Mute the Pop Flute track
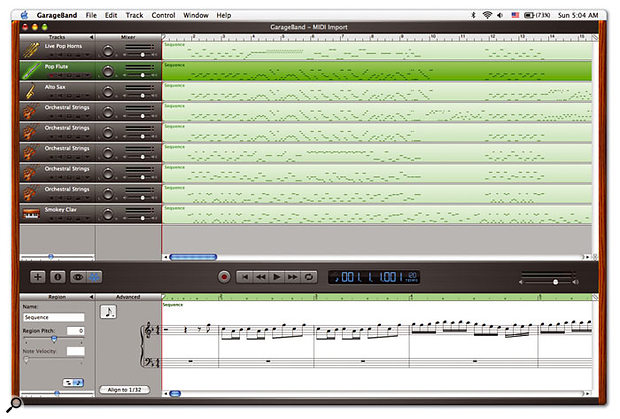This screenshot has height=419, width=620. (61, 75)
